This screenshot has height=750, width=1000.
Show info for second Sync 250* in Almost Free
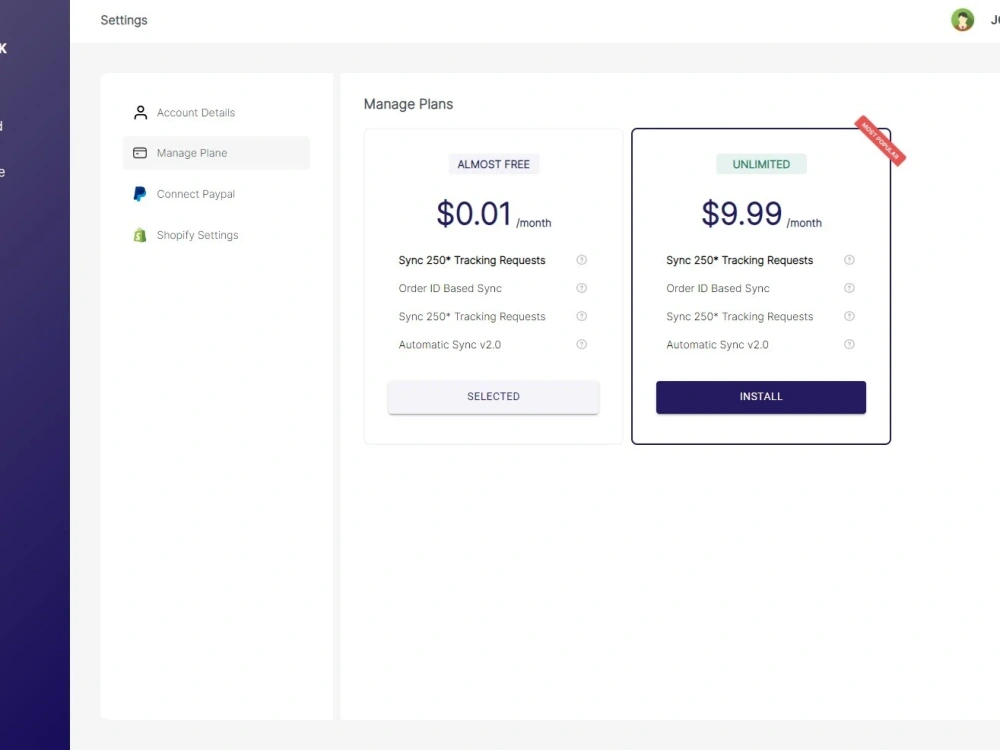click(x=582, y=316)
